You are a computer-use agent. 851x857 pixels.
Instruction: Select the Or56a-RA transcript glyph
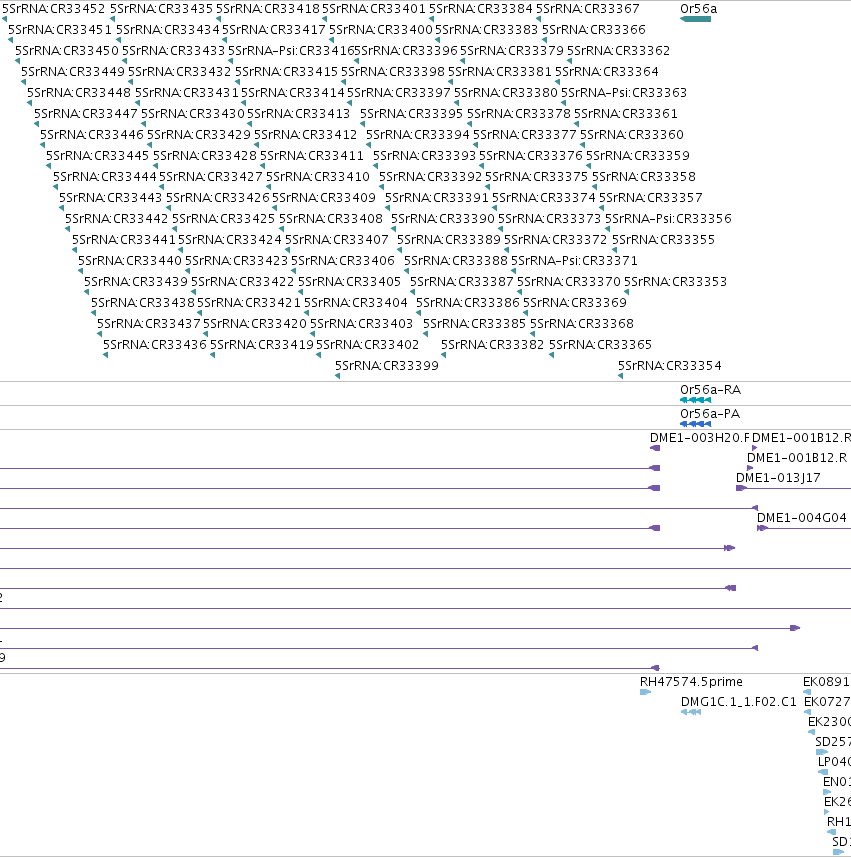click(695, 400)
